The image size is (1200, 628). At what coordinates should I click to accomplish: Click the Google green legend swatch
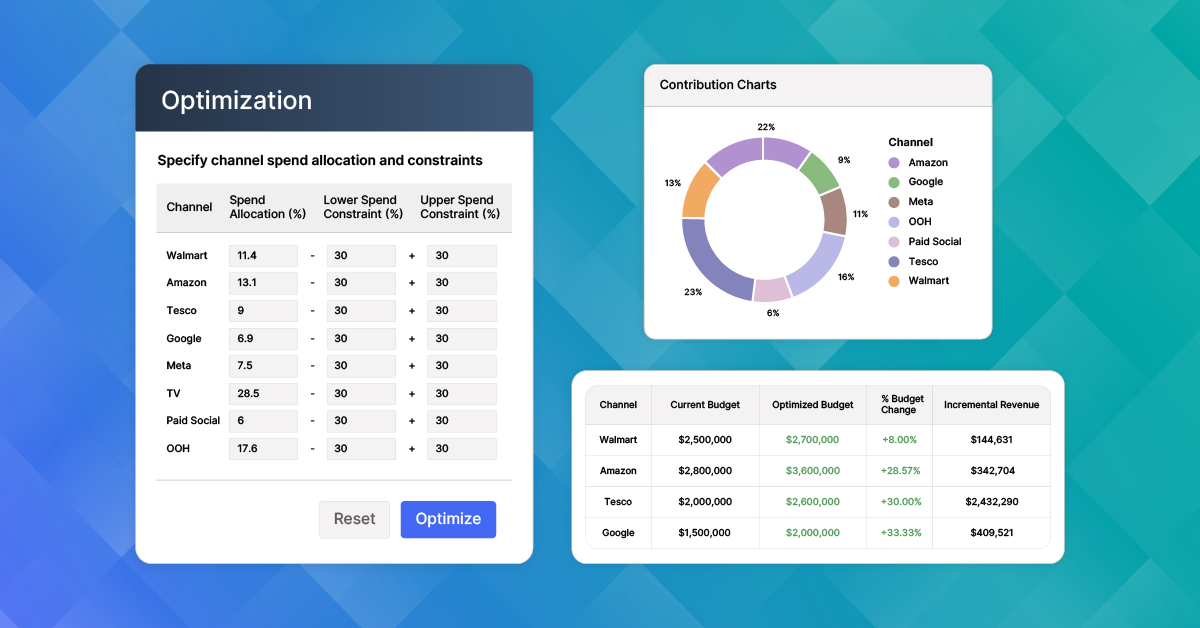pos(894,182)
